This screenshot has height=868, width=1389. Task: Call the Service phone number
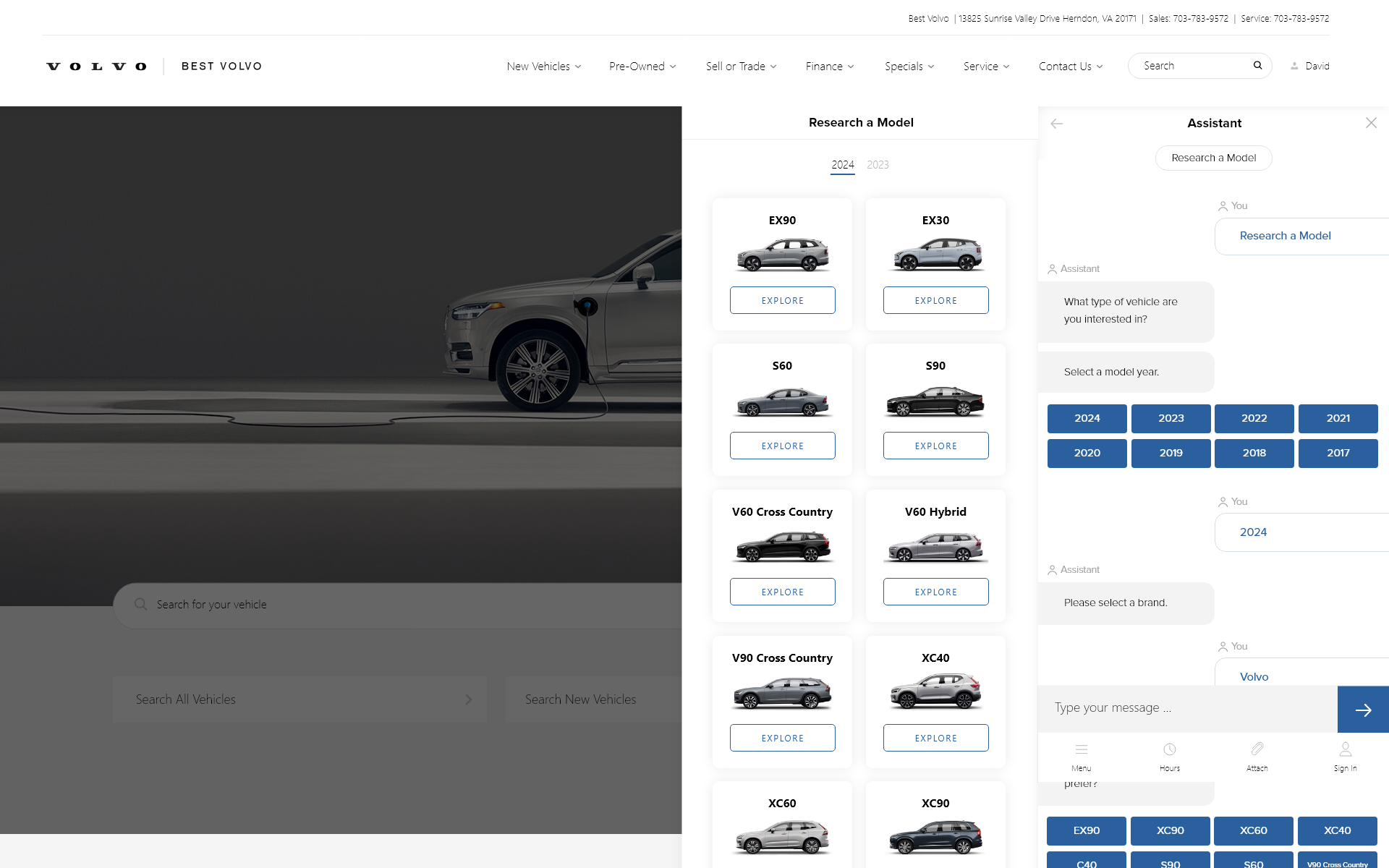coord(1301,19)
